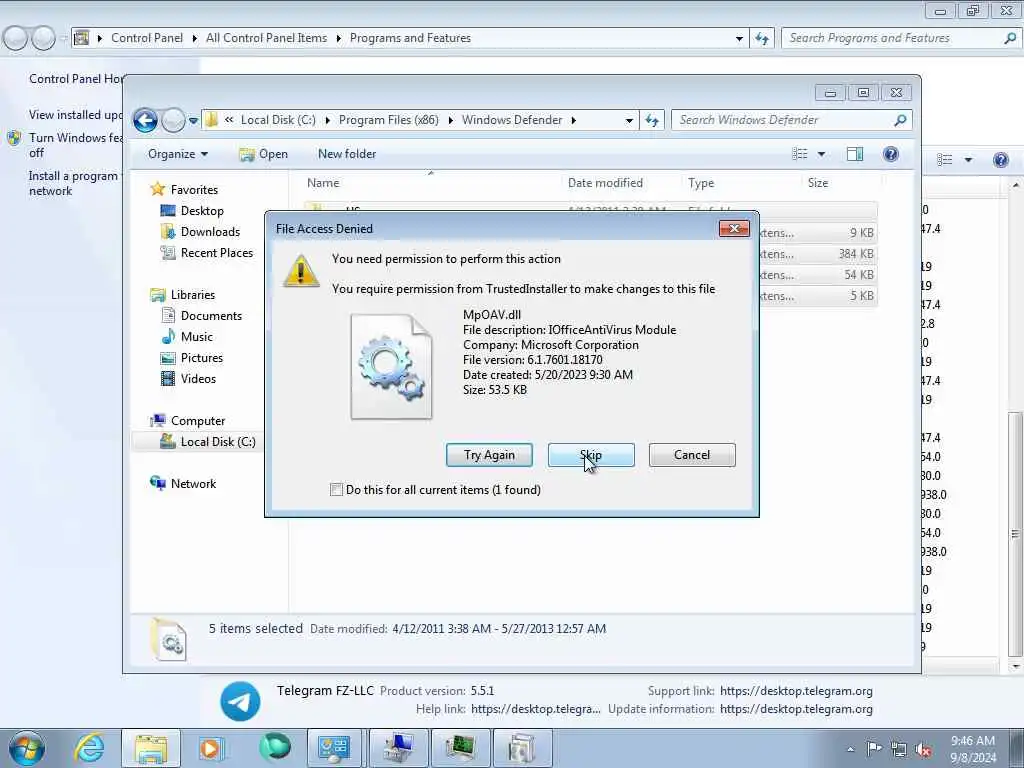
Task: Click Skip in File Access Denied dialog
Action: point(591,455)
